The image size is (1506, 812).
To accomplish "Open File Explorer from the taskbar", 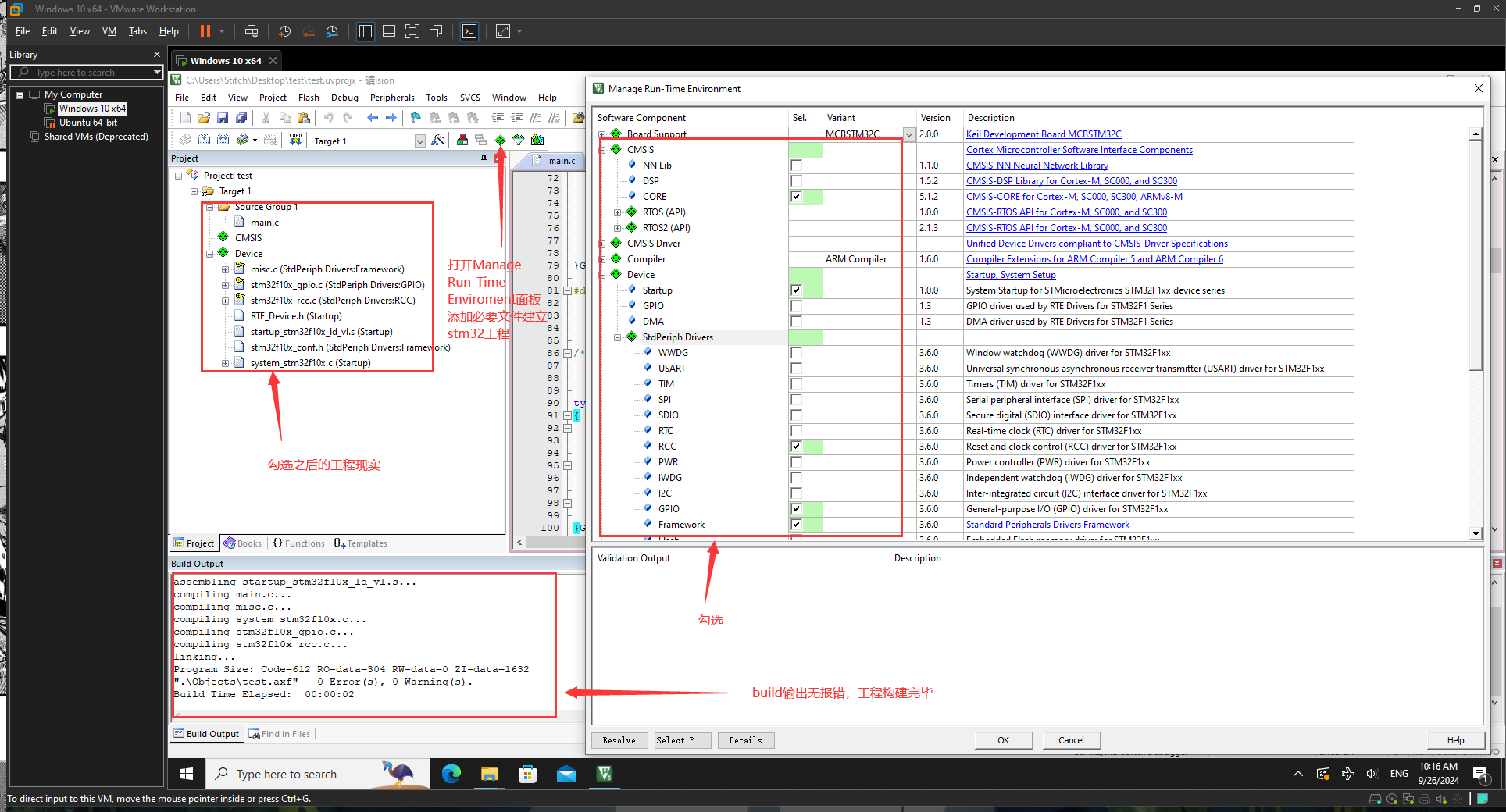I will [490, 774].
